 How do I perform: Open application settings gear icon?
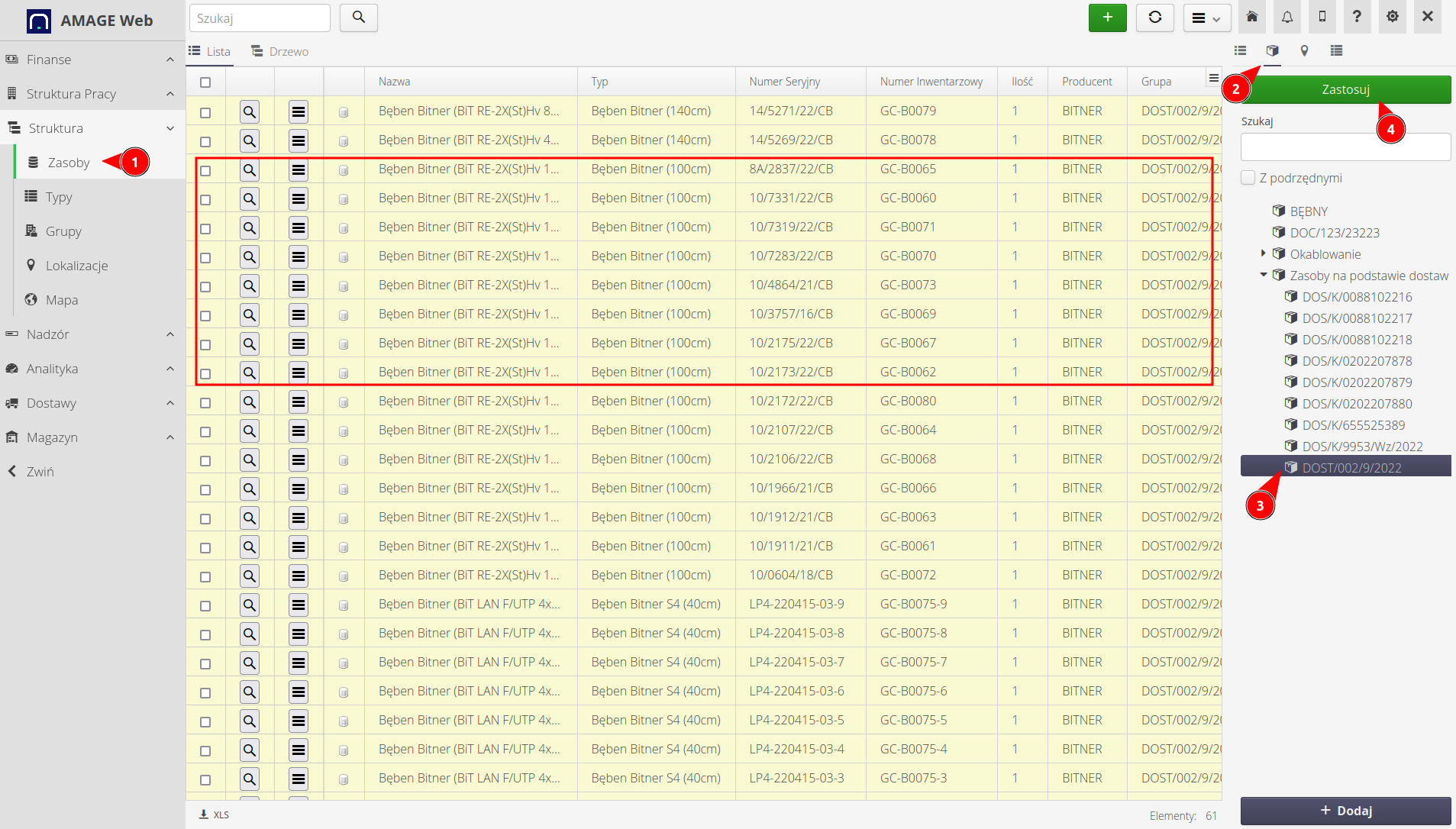[x=1392, y=17]
